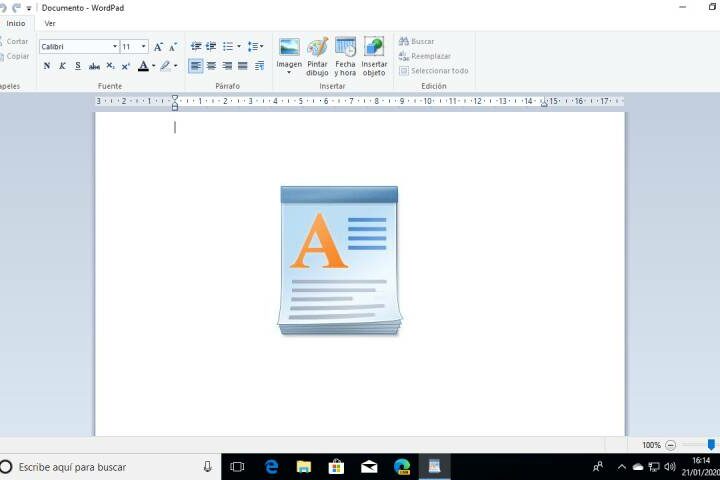Image resolution: width=720 pixels, height=480 pixels.
Task: Apply the text highlight color
Action: pyautogui.click(x=165, y=66)
